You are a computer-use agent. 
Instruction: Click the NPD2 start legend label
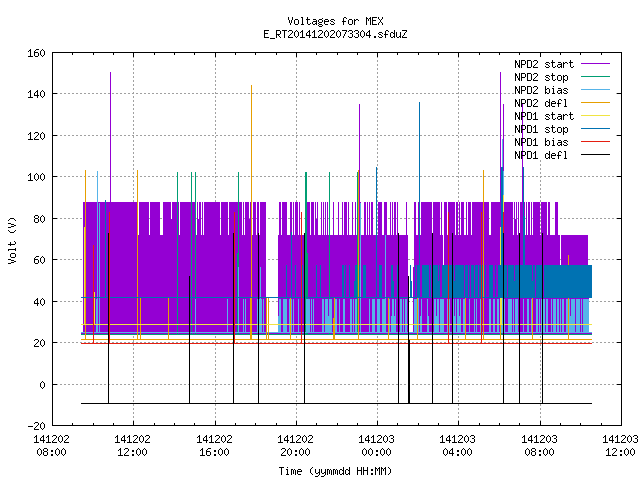544,64
